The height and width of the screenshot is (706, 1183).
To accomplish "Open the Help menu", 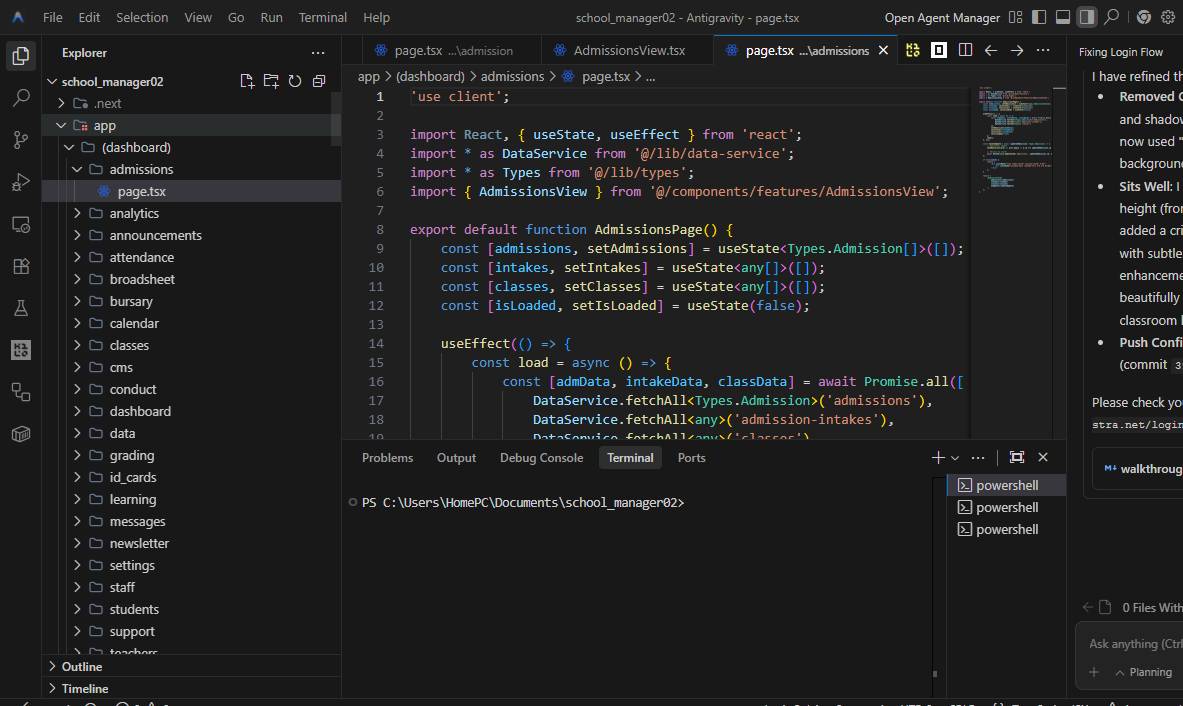I will tap(376, 17).
